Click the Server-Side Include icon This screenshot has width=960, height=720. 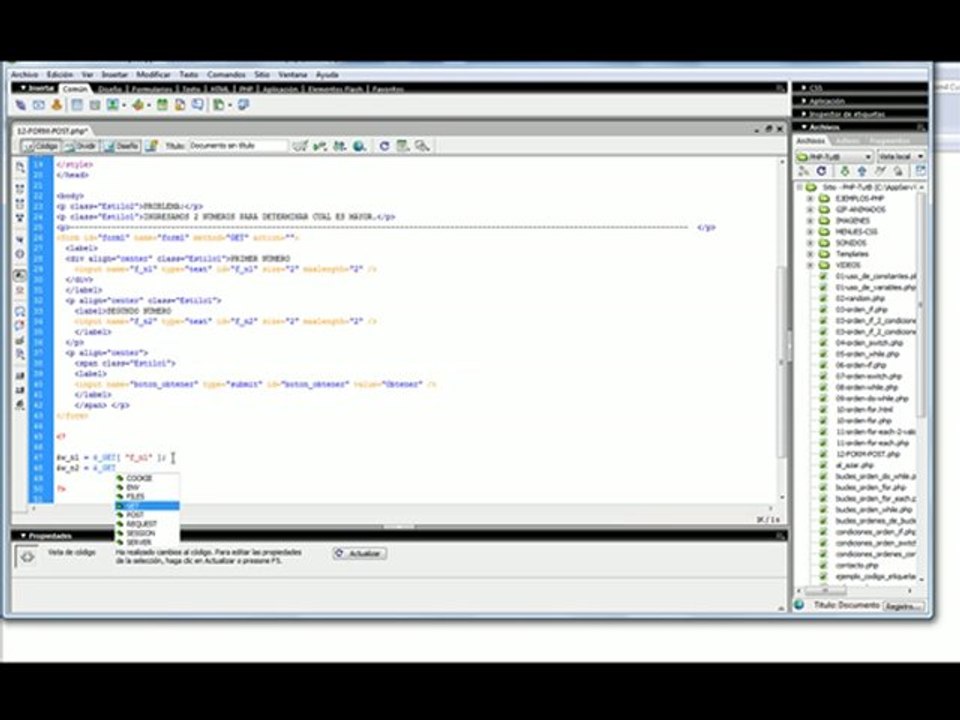tap(180, 105)
